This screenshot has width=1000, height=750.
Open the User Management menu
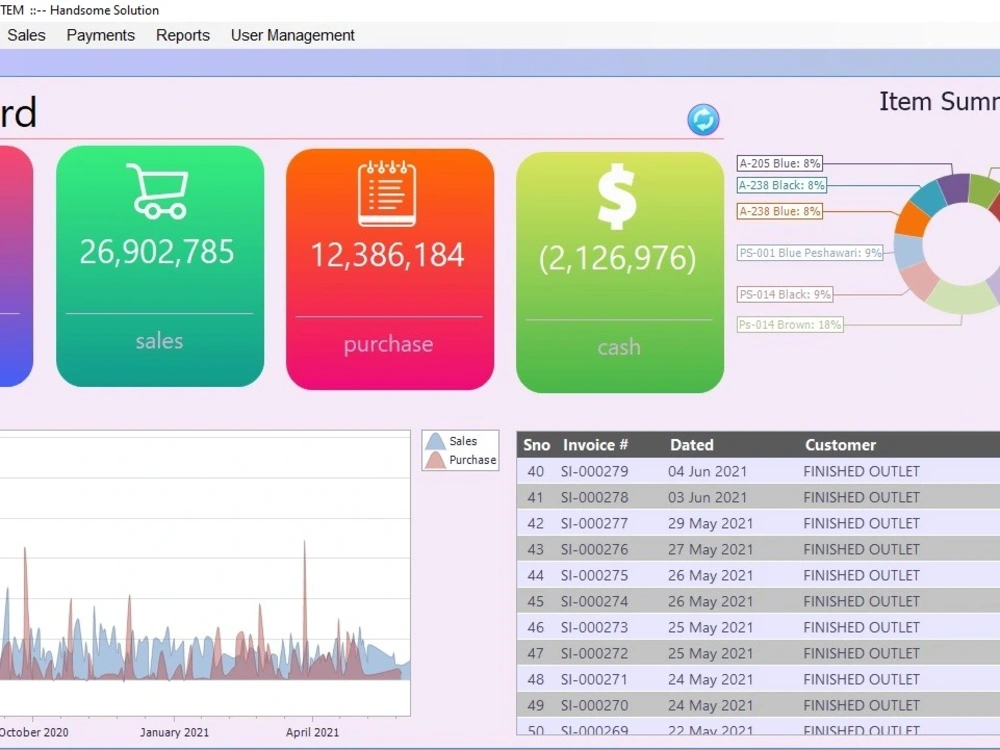click(293, 35)
